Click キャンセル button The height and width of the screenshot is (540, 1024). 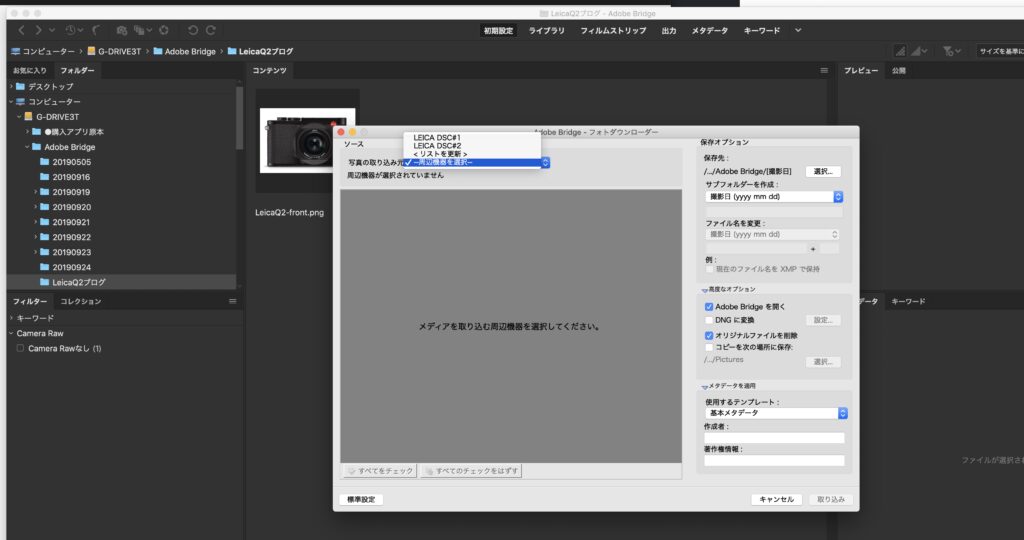[776, 500]
